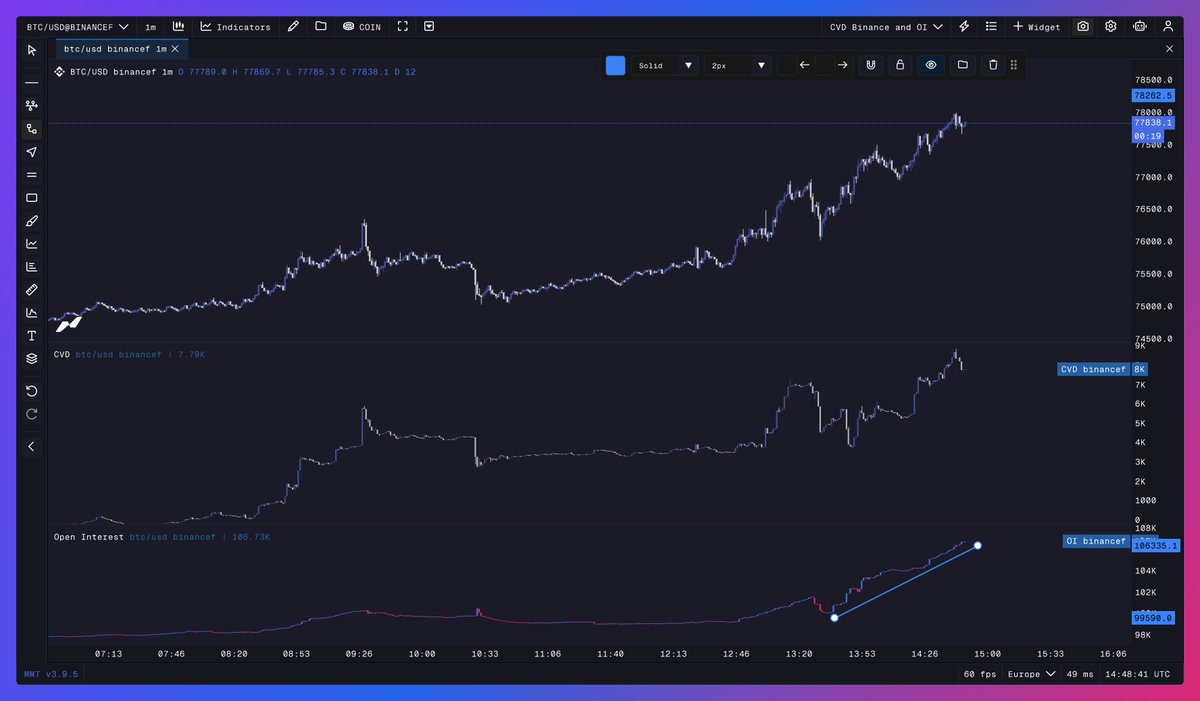Select the ruler measure tool
This screenshot has height=701, width=1200.
pos(32,290)
